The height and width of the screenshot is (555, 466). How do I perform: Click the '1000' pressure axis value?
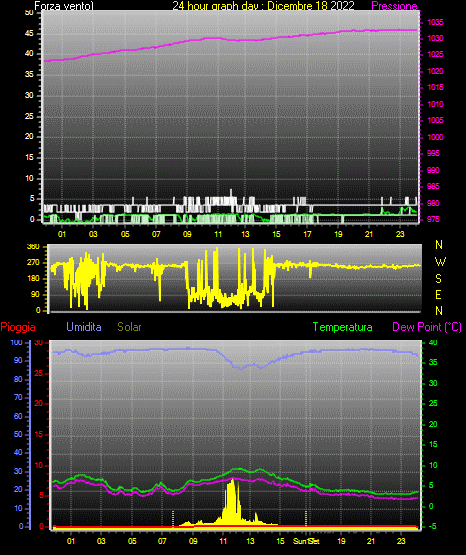(x=435, y=137)
